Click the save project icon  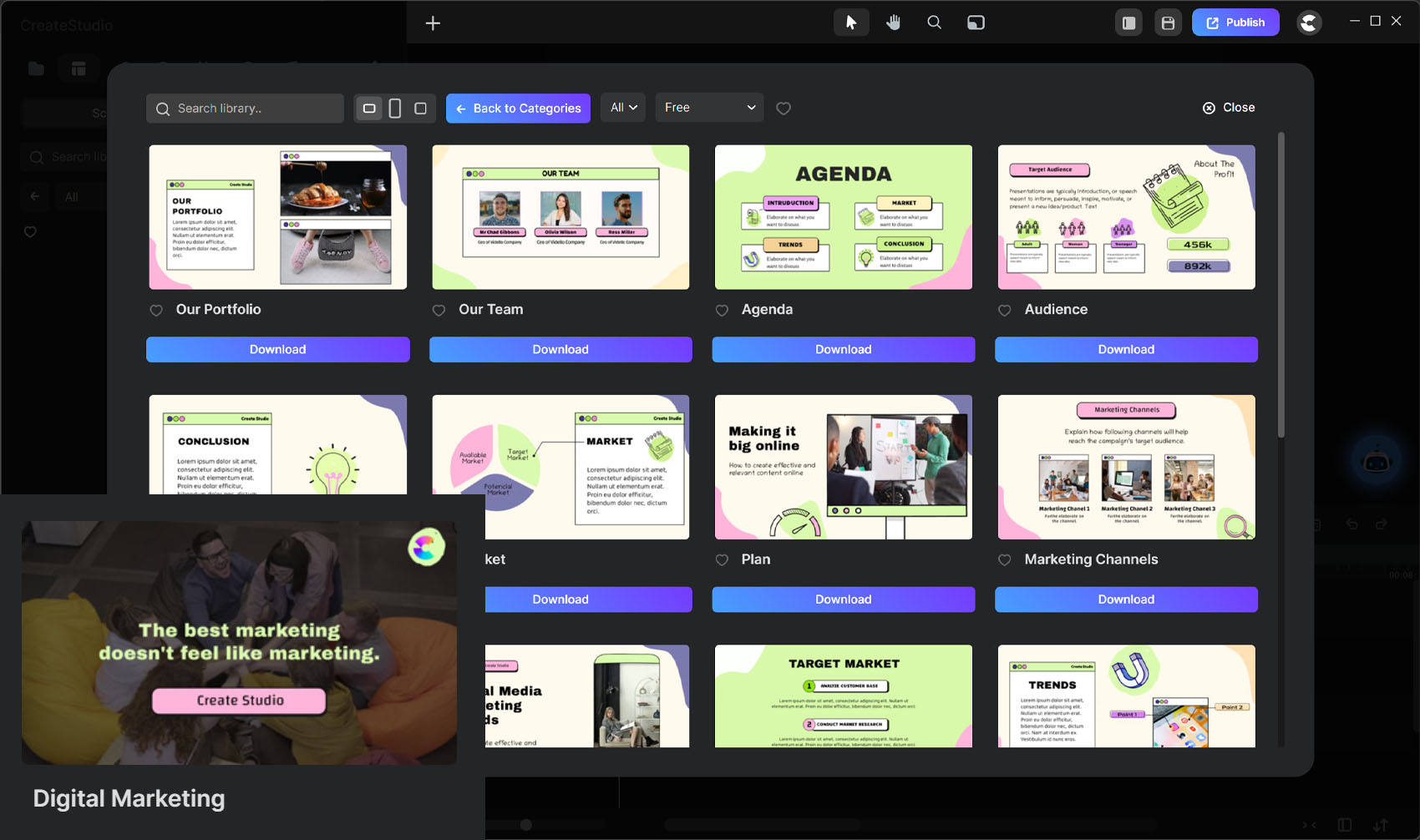(1168, 23)
